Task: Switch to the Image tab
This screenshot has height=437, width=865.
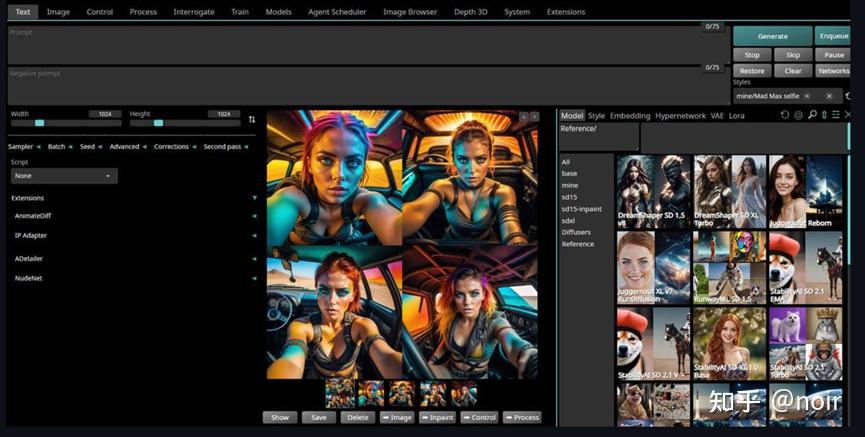Action: click(58, 12)
